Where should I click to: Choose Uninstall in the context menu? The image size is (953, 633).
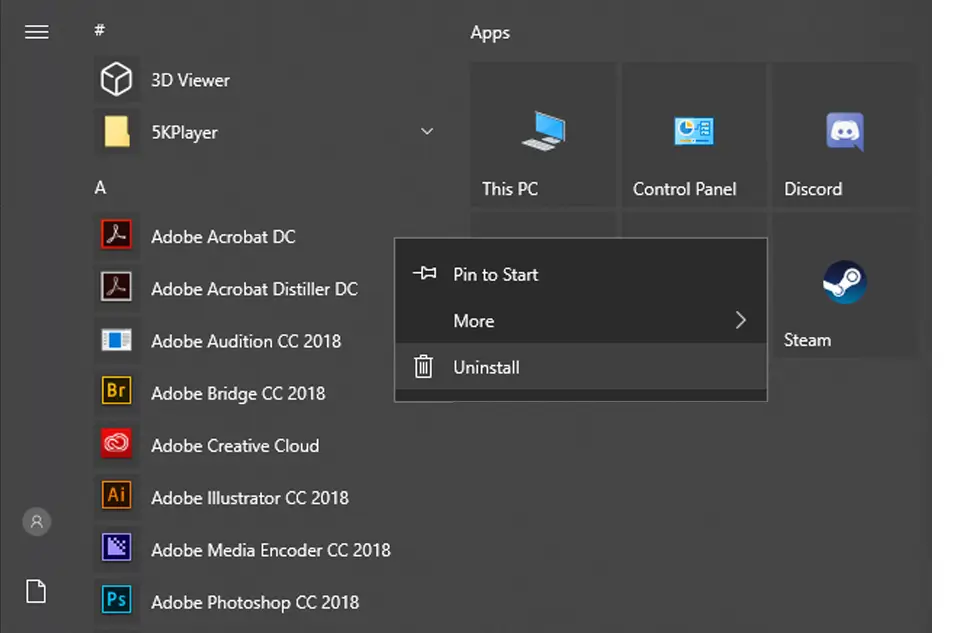coord(486,367)
